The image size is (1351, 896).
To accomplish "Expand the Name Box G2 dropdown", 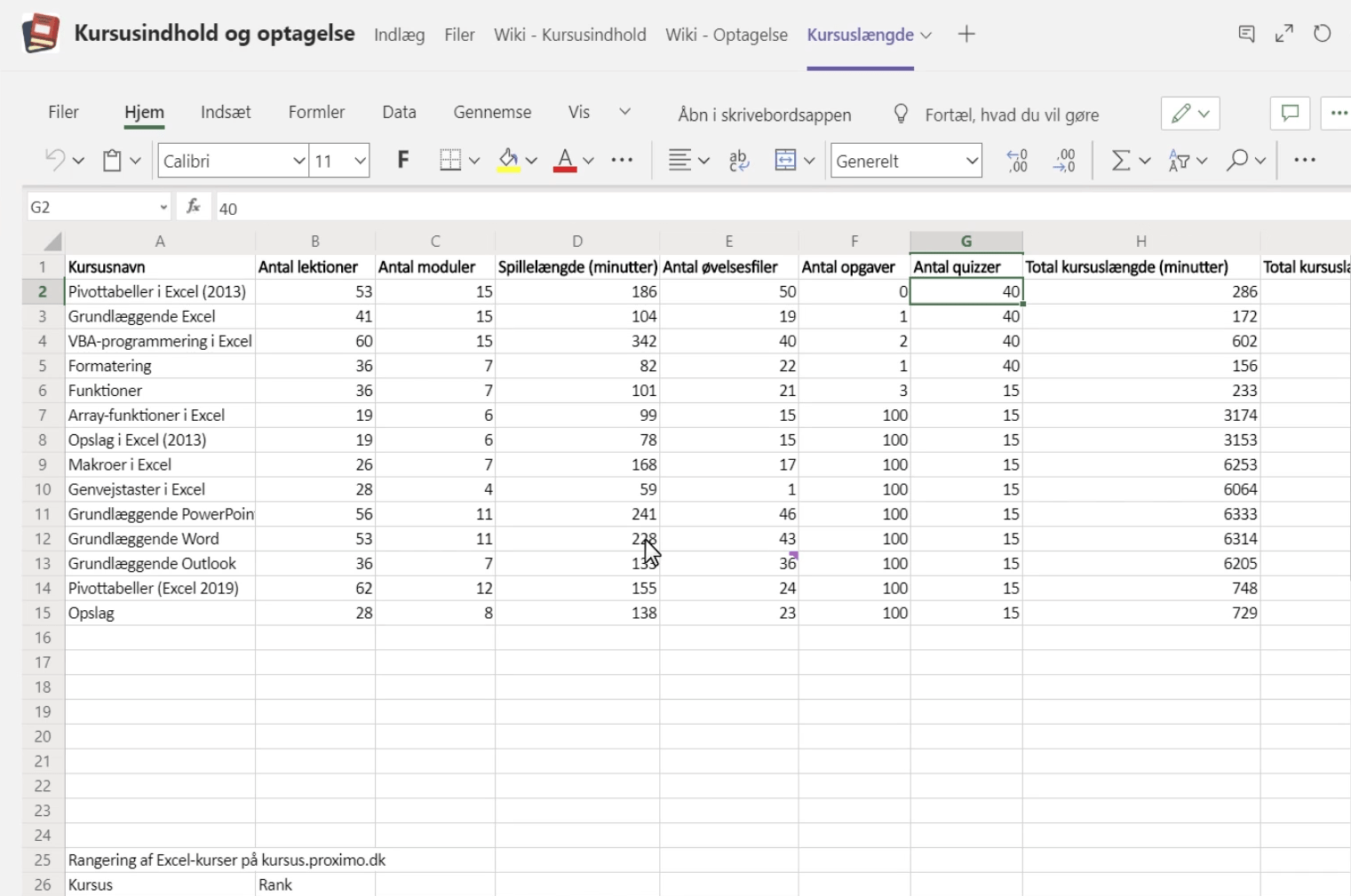I will point(163,208).
